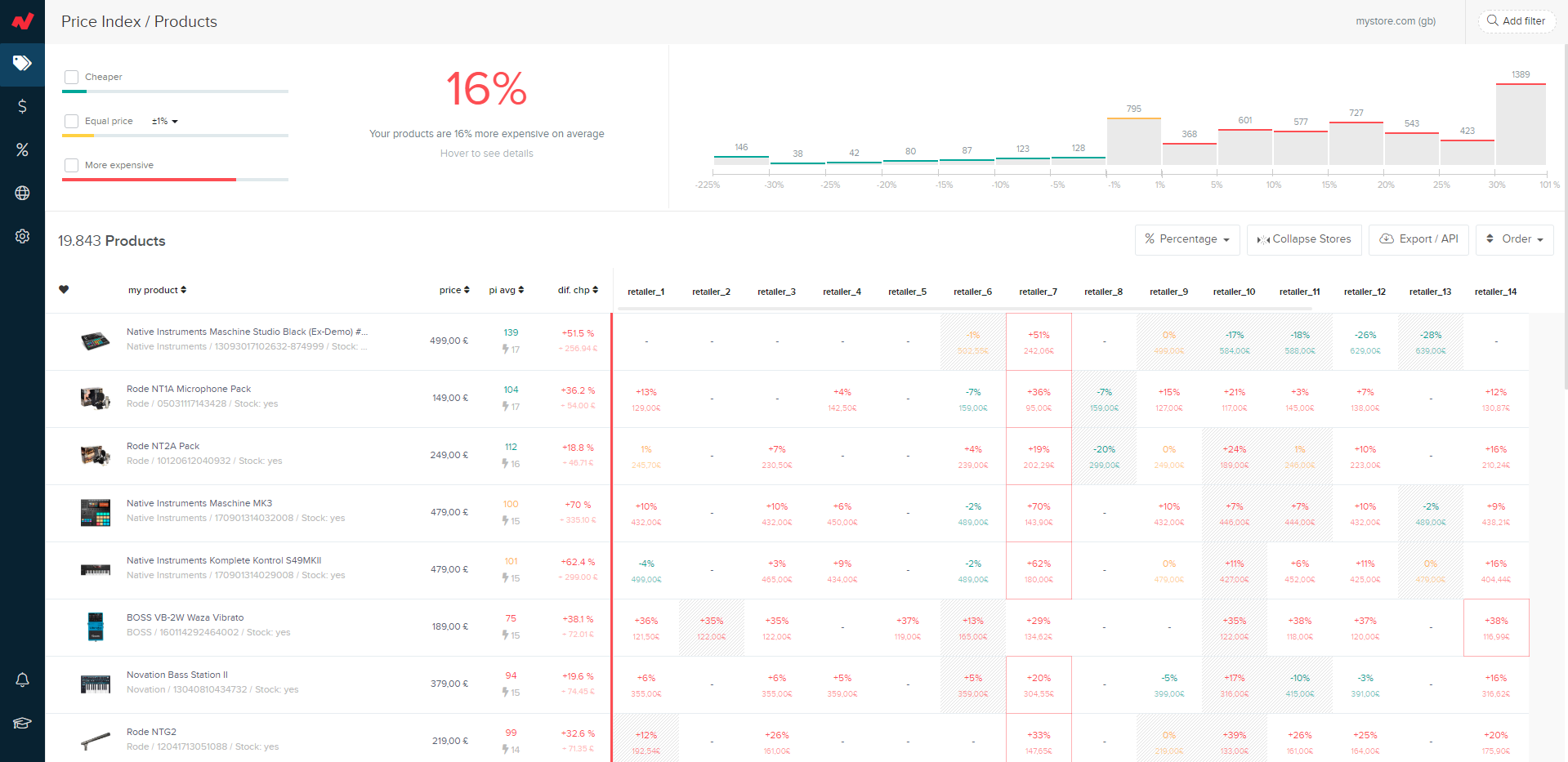Open BOSS VB-2W pedal thumbnail
The image size is (1568, 762).
(x=96, y=626)
